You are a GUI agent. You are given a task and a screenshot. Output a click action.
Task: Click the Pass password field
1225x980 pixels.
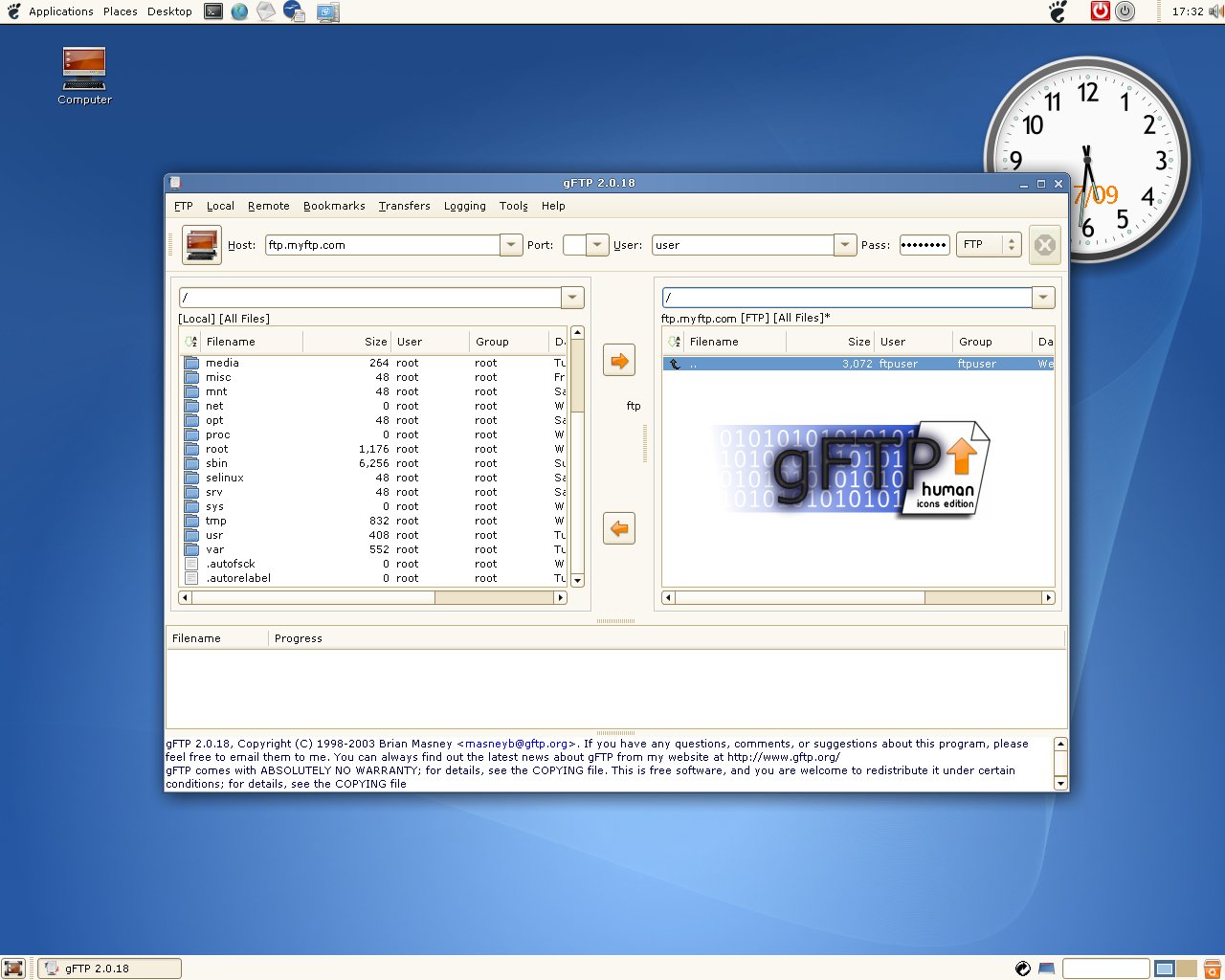924,245
